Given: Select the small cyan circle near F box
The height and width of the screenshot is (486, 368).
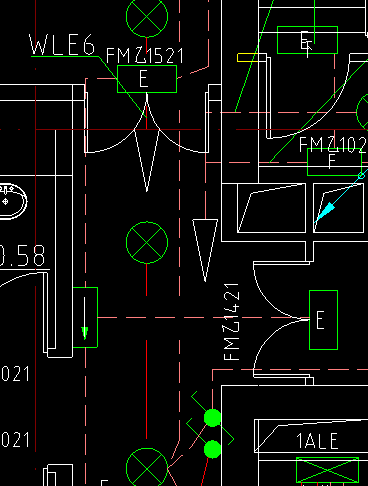Looking at the screenshot, I should click(361, 175).
